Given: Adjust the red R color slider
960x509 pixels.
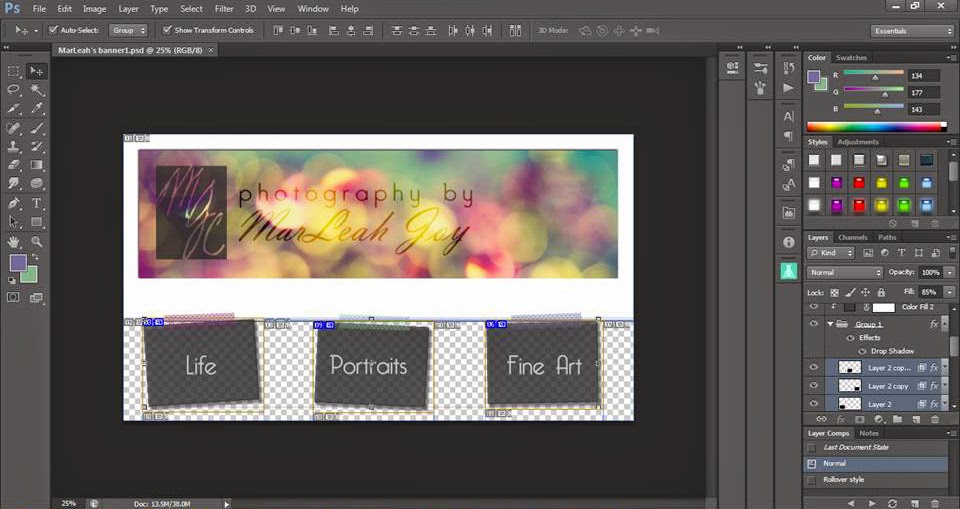Looking at the screenshot, I should pyautogui.click(x=874, y=75).
